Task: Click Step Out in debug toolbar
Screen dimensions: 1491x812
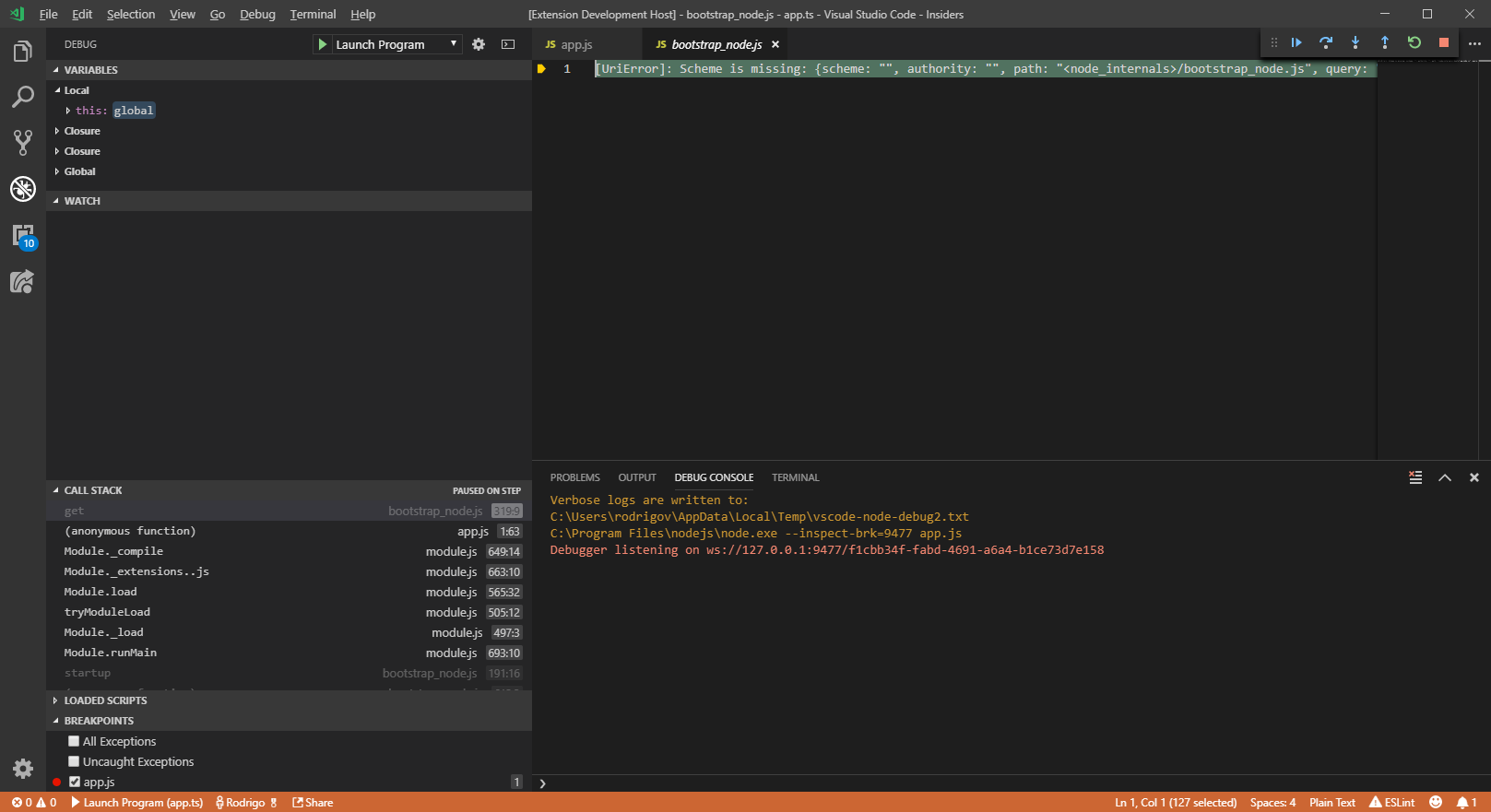Action: coord(1385,42)
